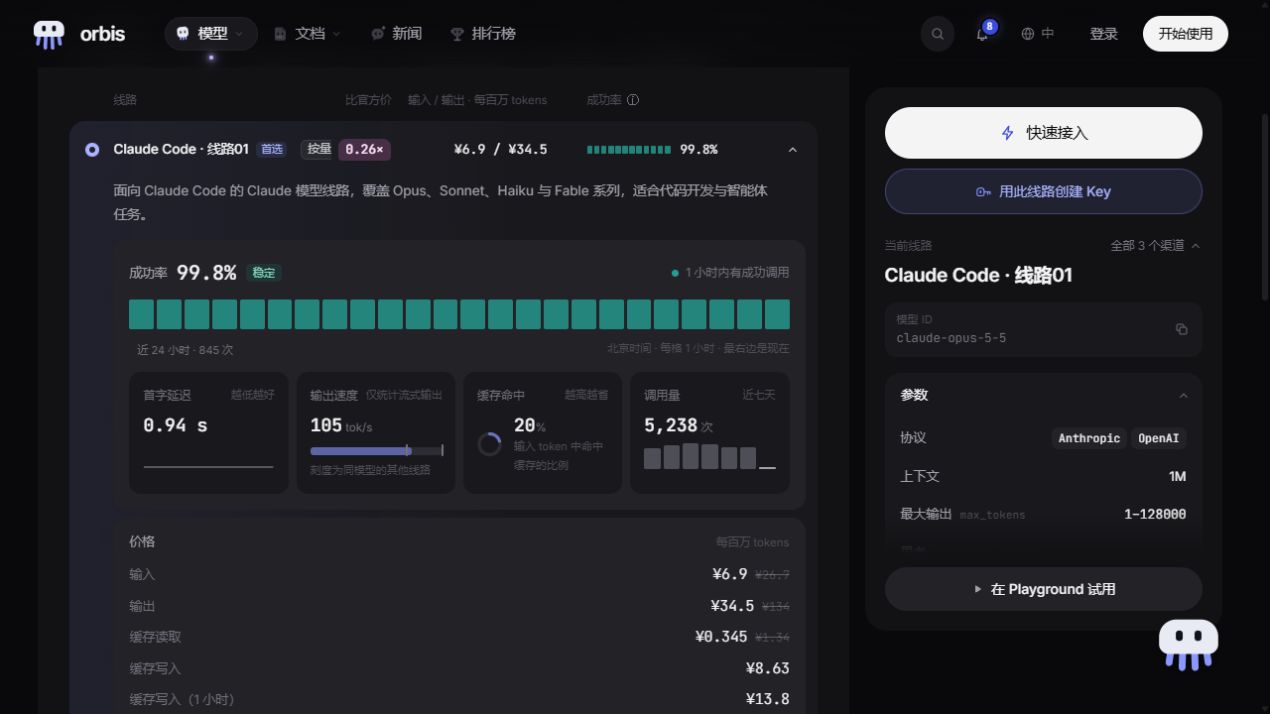Screen dimensions: 1270x714
Task: Go to the 新闻 page
Action: [x=396, y=34]
